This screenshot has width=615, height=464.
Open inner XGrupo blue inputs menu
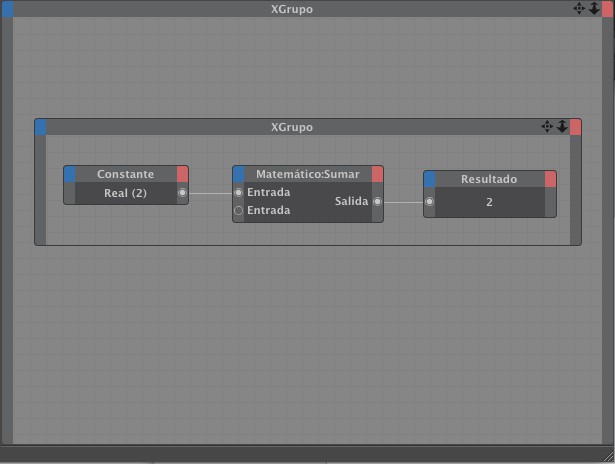(40, 127)
